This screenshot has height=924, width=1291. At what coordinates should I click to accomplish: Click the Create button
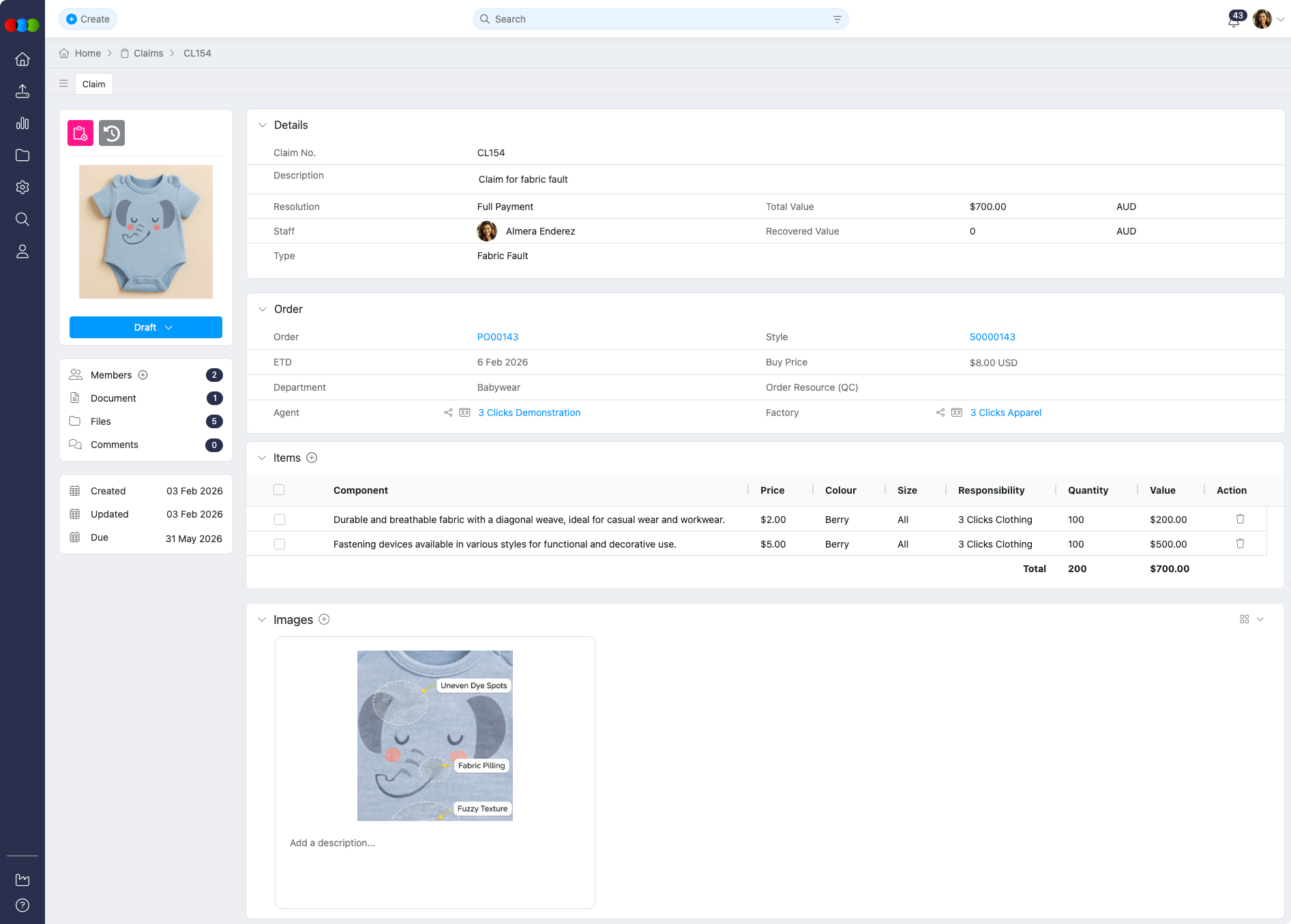click(x=87, y=19)
